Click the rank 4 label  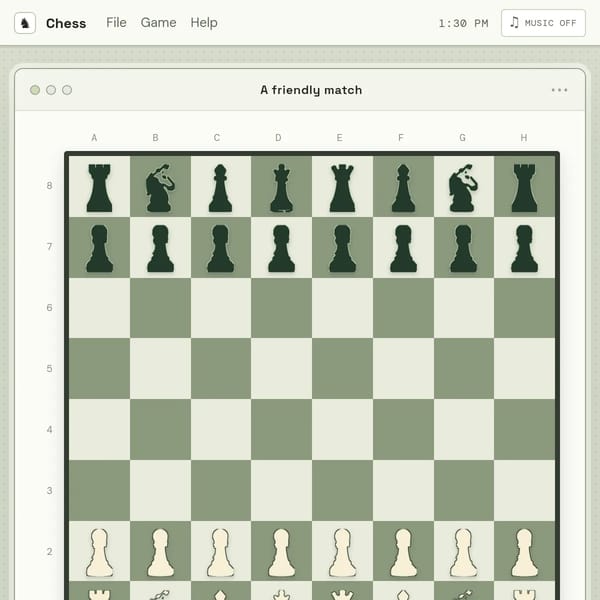point(49,430)
